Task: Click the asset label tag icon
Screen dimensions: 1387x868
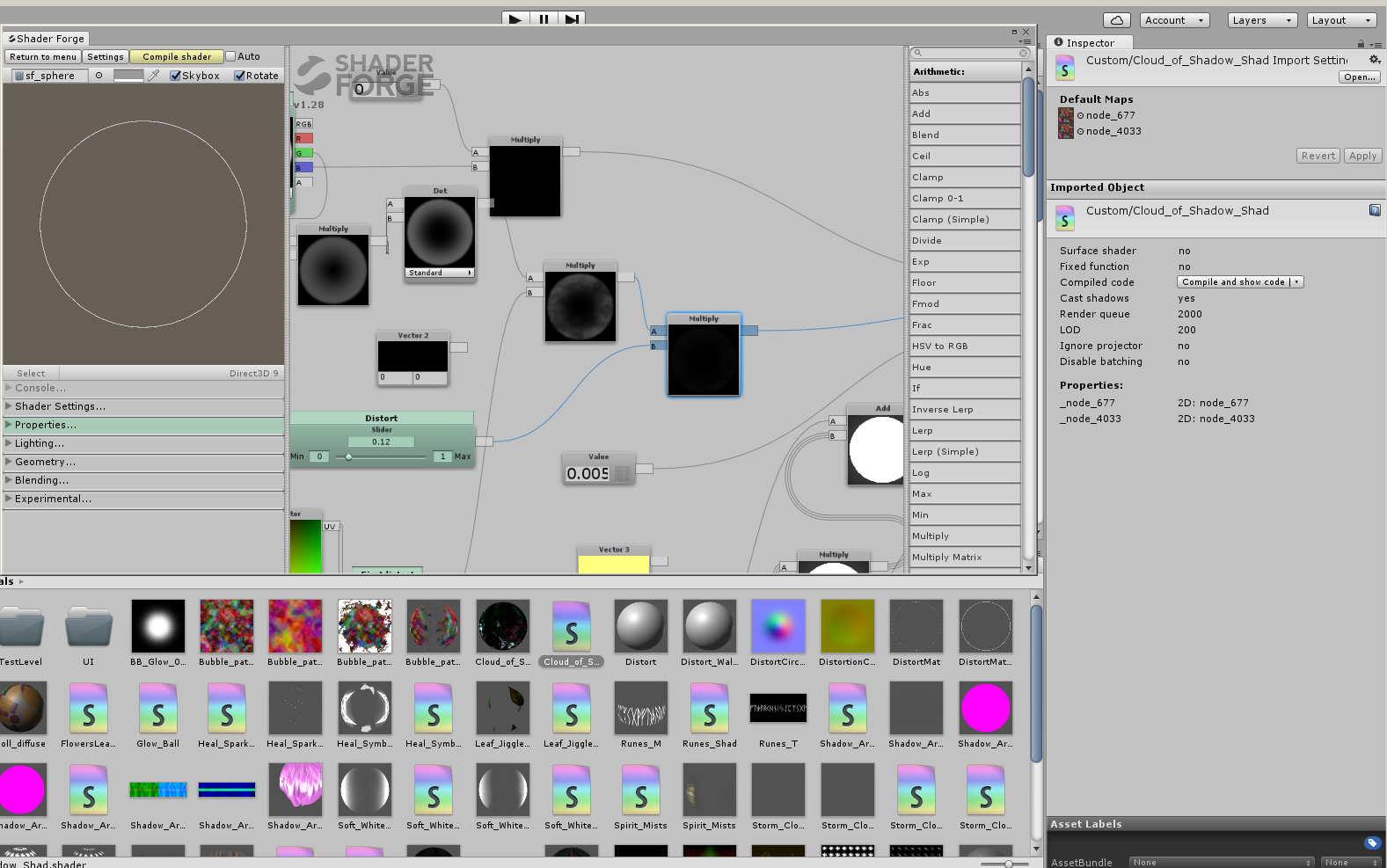Action: coord(1372,843)
